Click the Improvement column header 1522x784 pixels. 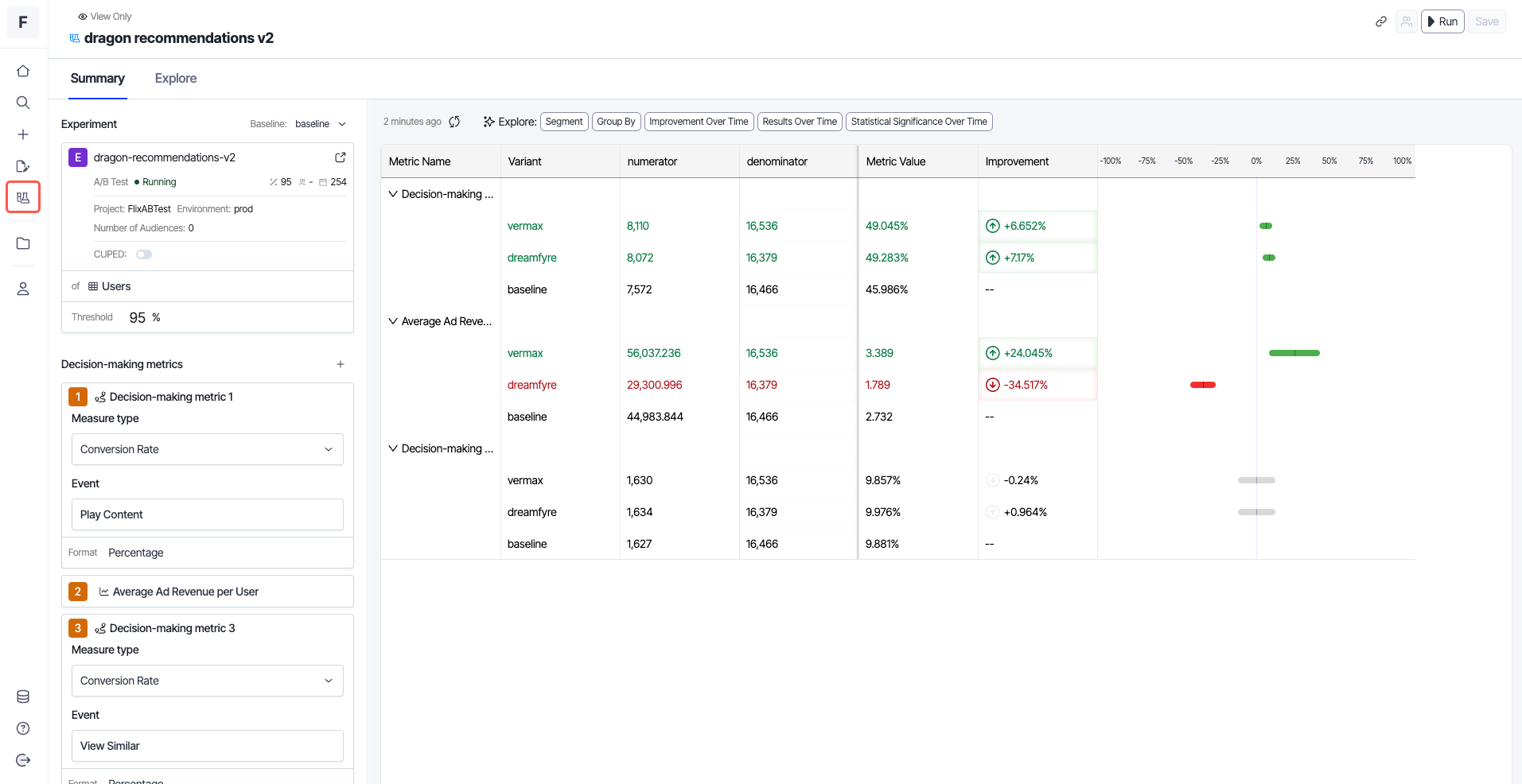tap(1037, 161)
